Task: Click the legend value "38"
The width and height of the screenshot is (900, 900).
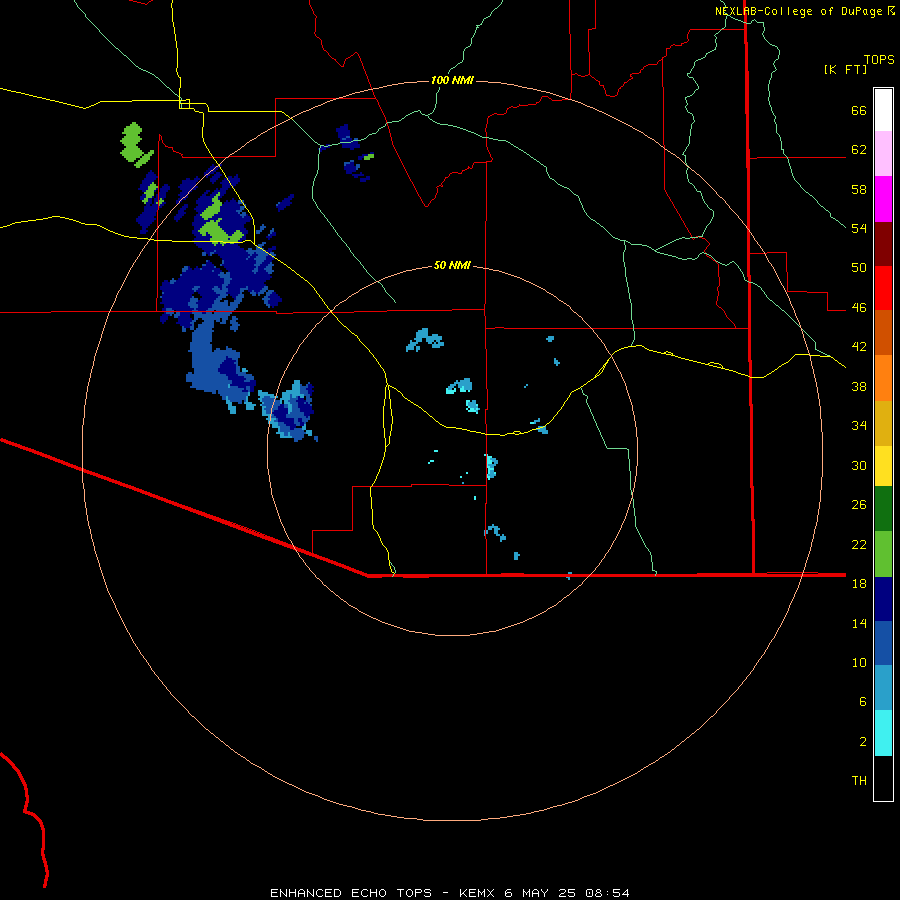Action: 859,386
